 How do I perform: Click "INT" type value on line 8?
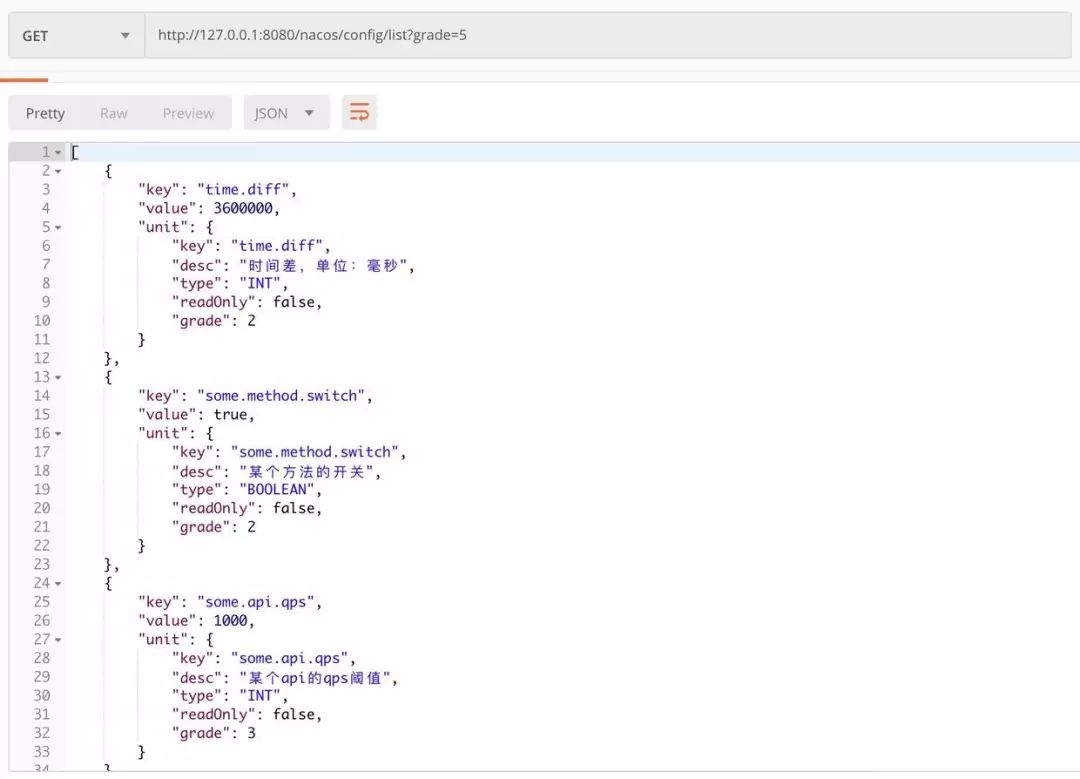[260, 283]
